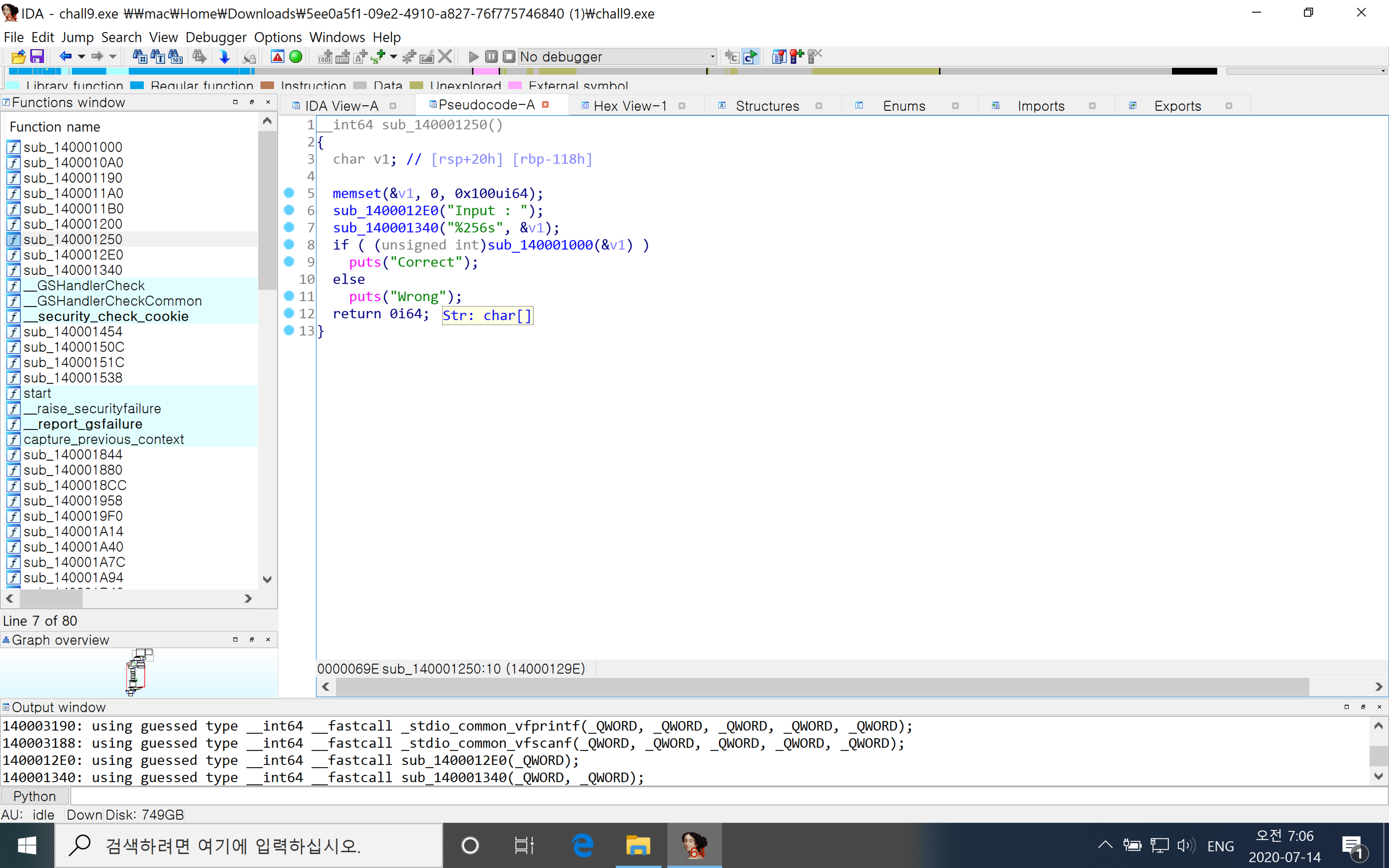Toggle breakpoint dot on line 12
The width and height of the screenshot is (1389, 868).
tap(289, 313)
